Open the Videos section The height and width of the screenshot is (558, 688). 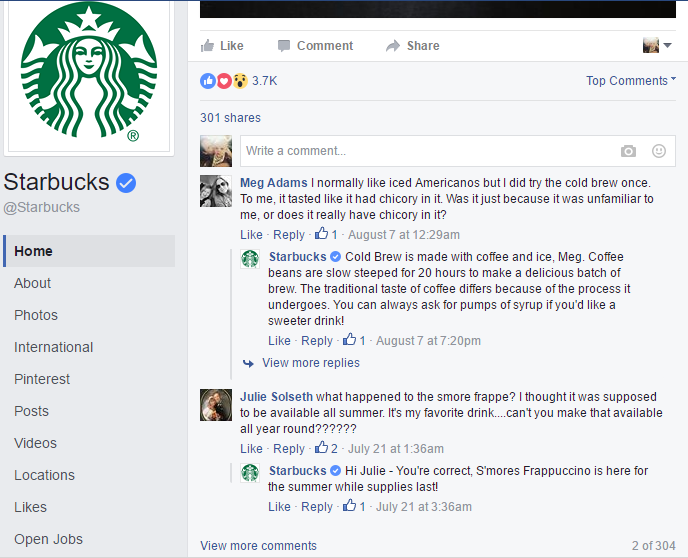coord(35,443)
